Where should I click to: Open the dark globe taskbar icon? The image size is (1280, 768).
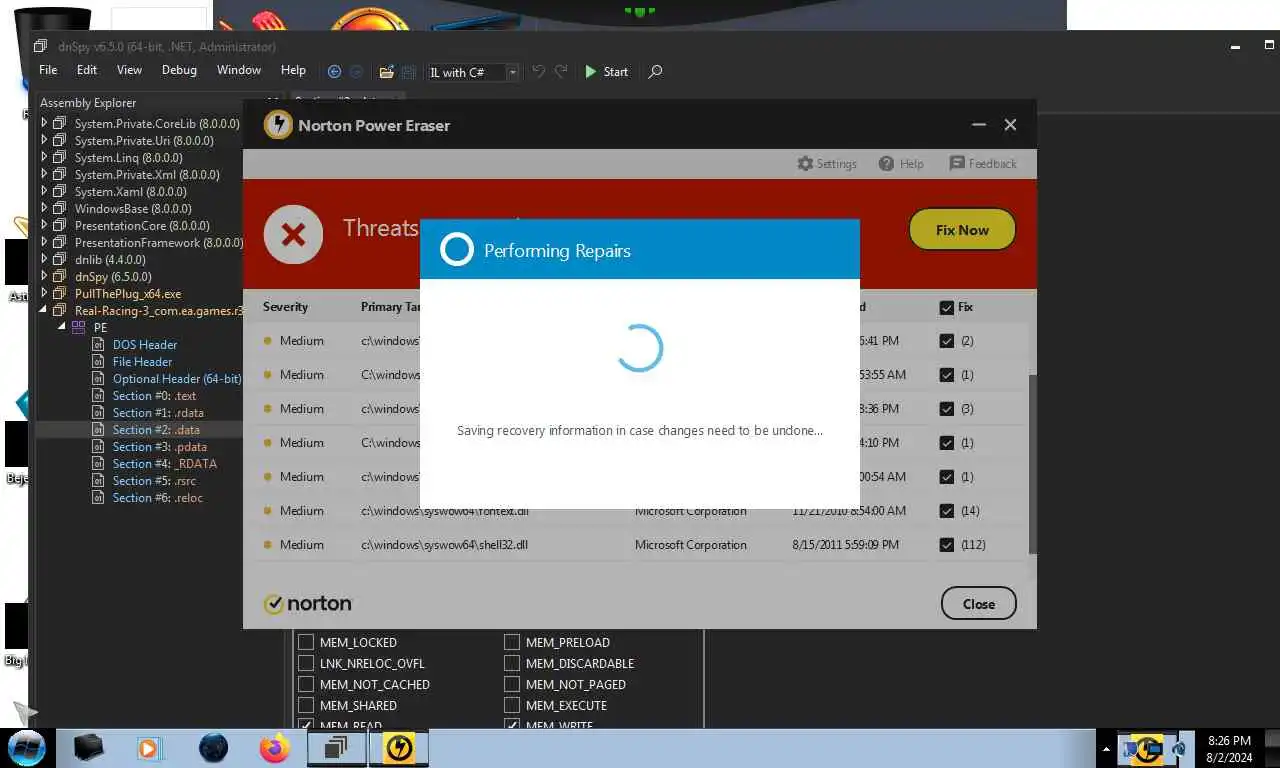pyautogui.click(x=214, y=747)
